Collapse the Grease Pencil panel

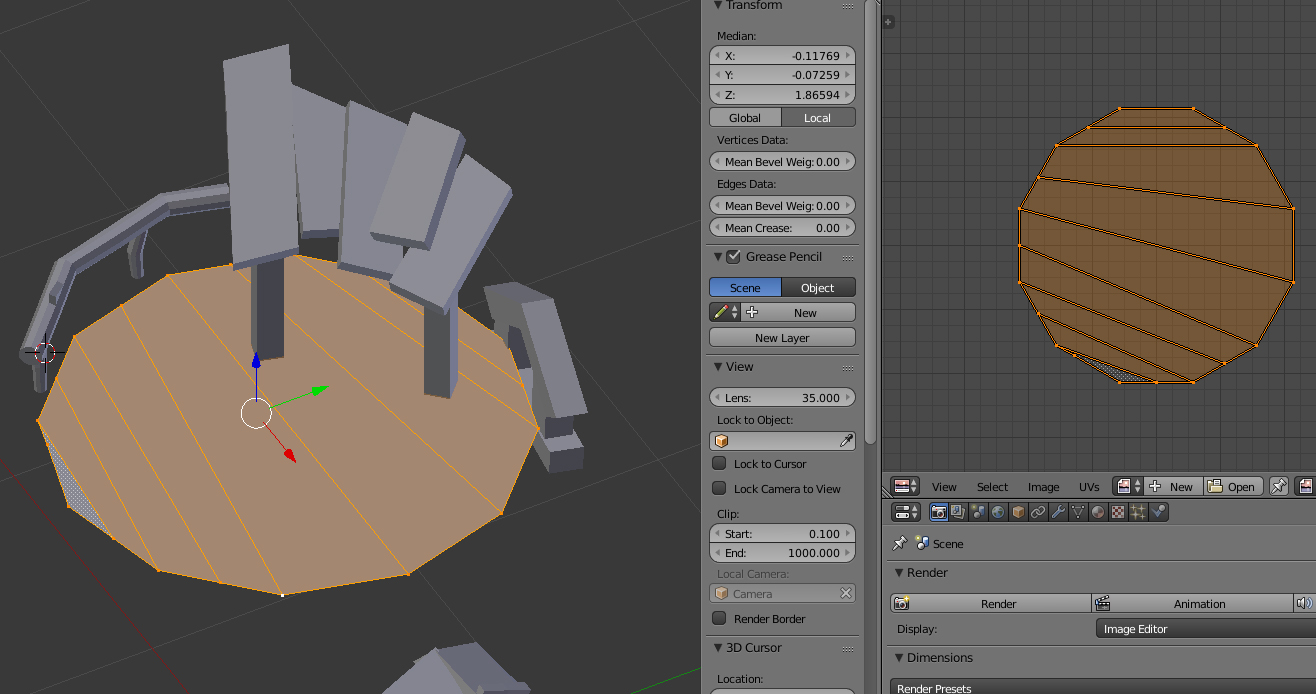[x=717, y=257]
